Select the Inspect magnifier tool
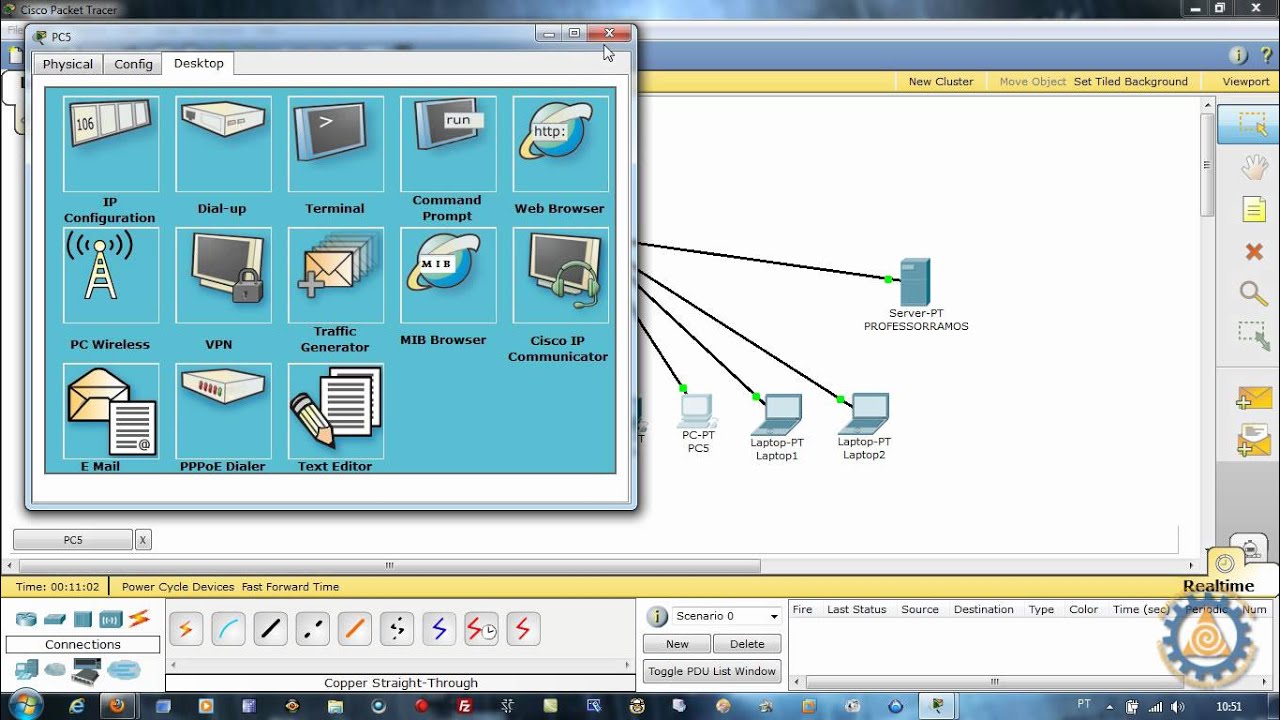1280x720 pixels. pos(1254,293)
